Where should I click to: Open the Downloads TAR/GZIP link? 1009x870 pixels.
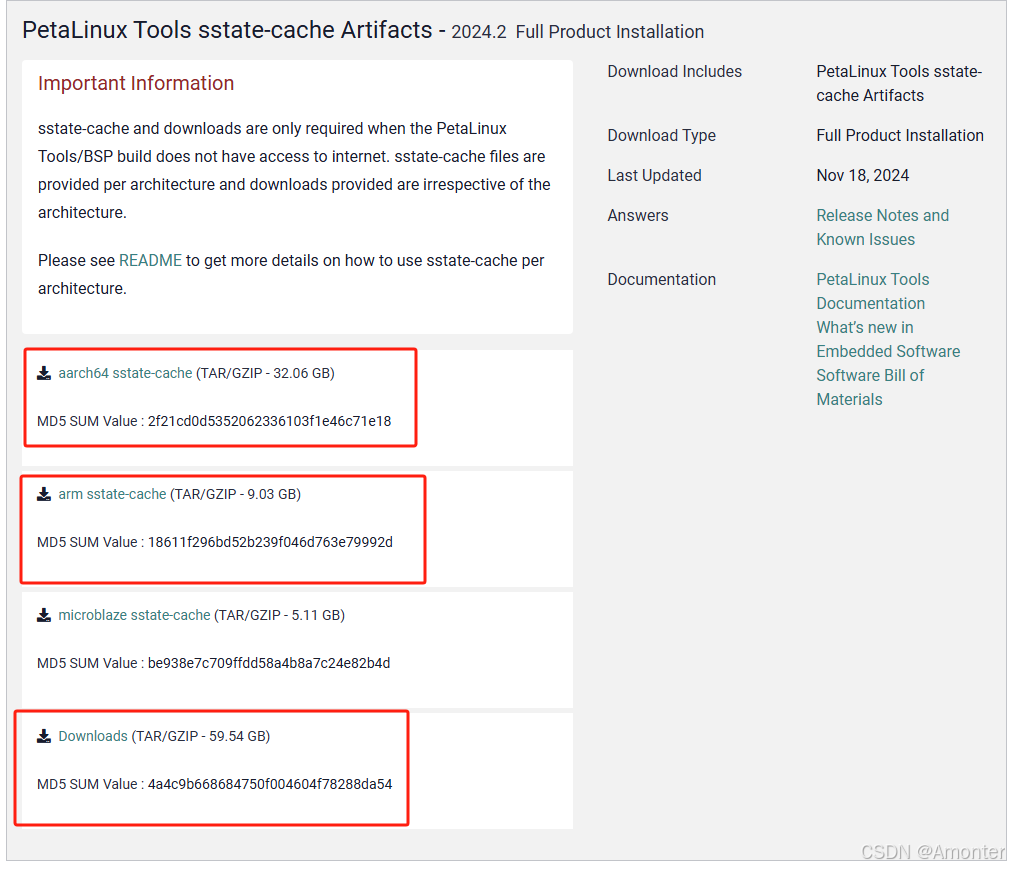[93, 736]
